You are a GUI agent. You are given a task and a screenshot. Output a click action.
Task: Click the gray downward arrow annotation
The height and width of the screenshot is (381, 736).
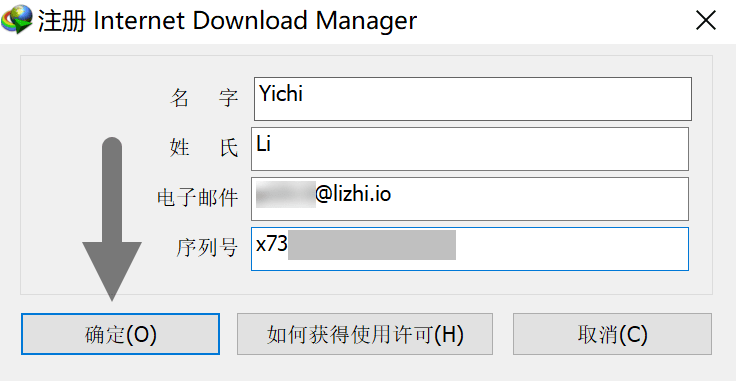112,219
